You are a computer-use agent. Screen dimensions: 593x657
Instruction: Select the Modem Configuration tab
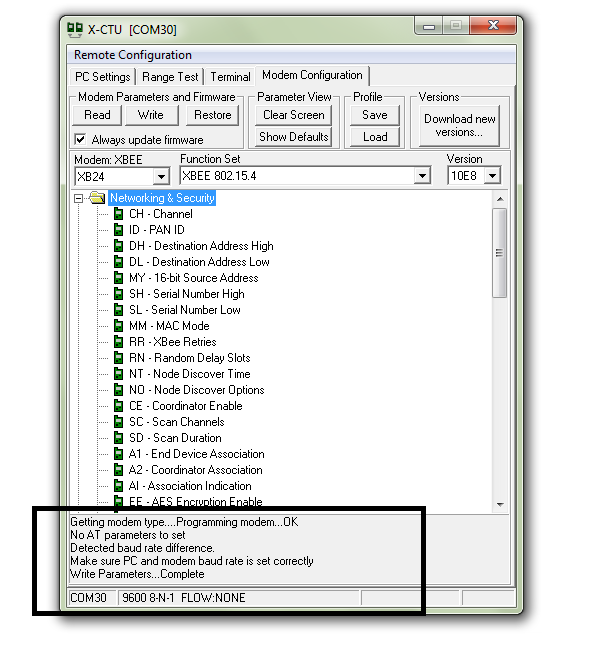(x=312, y=75)
